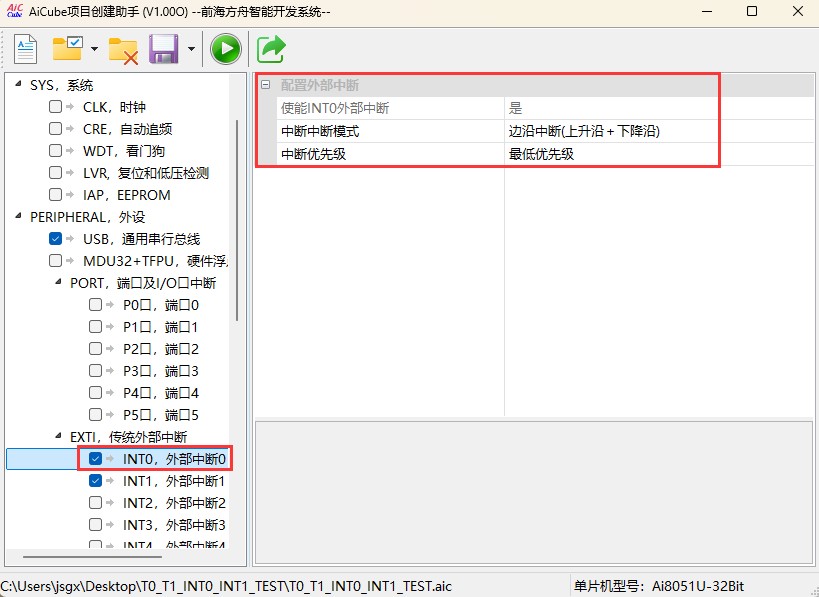Screen dimensions: 819x597
Task: Click the arrow icon beside IAP
Action: pyautogui.click(x=70, y=194)
